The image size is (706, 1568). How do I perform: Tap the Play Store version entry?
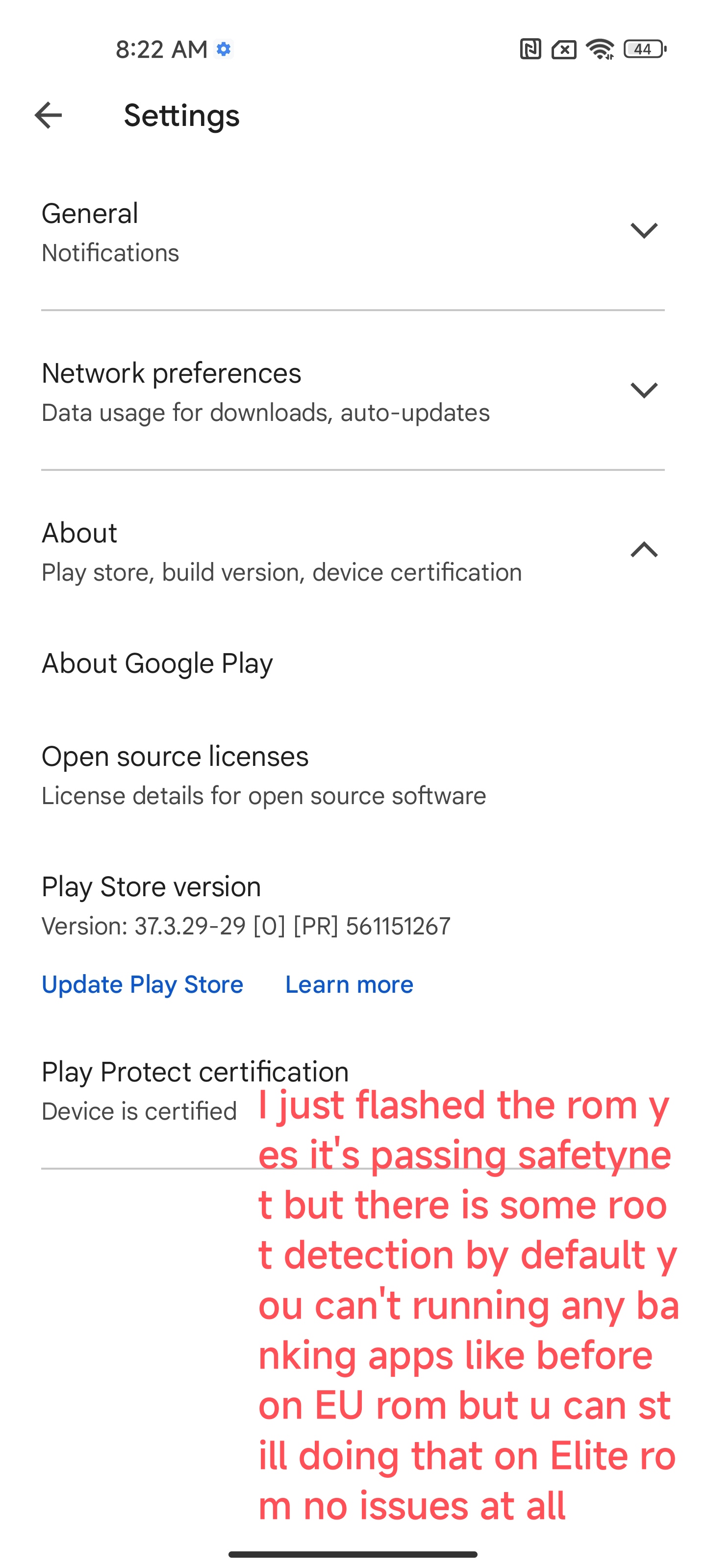pos(246,906)
